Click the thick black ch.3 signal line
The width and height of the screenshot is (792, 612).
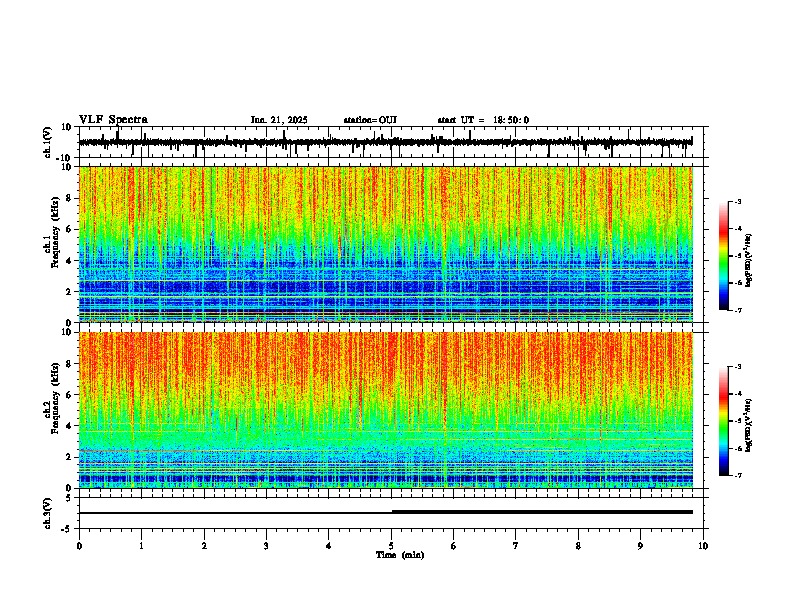386,512
